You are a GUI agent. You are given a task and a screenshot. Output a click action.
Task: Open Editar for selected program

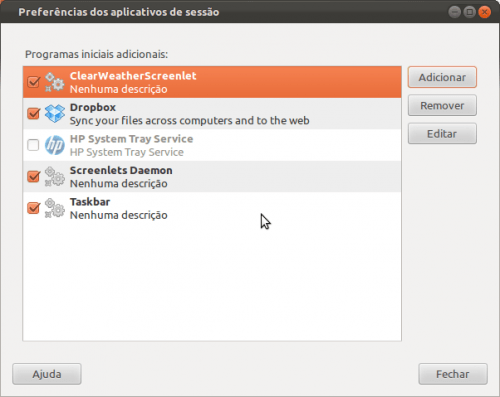pyautogui.click(x=442, y=134)
